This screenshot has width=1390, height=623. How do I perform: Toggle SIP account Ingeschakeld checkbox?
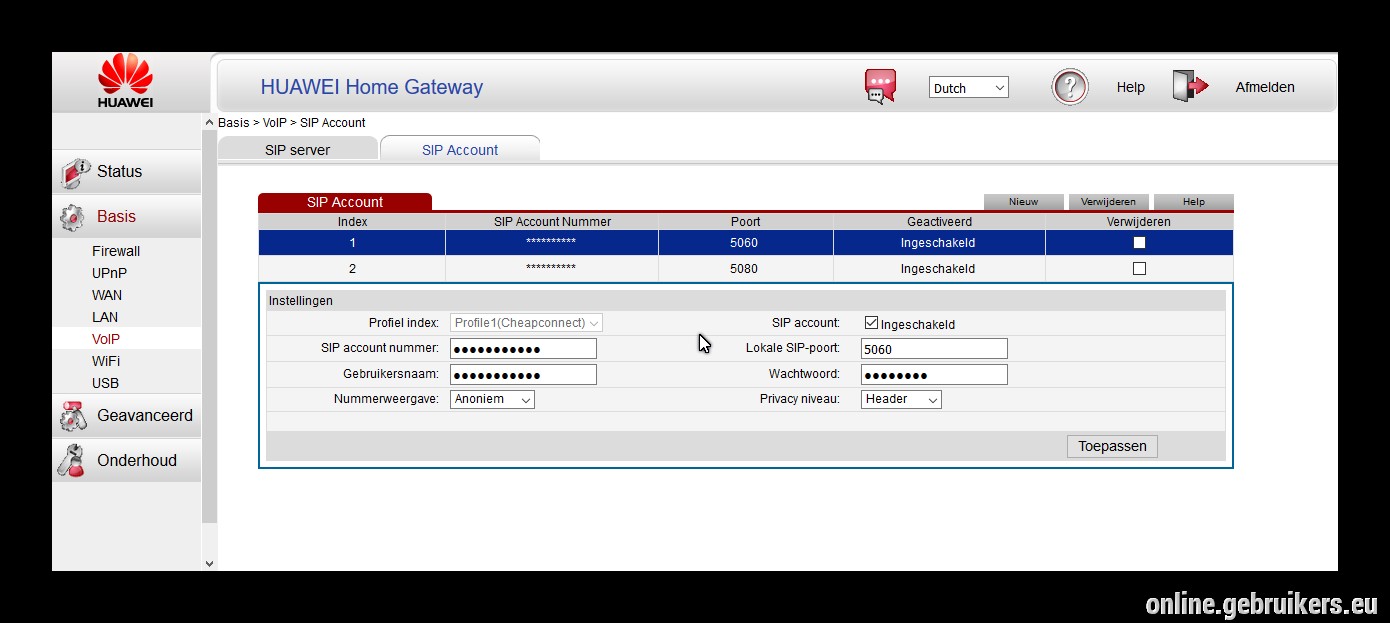pos(871,323)
